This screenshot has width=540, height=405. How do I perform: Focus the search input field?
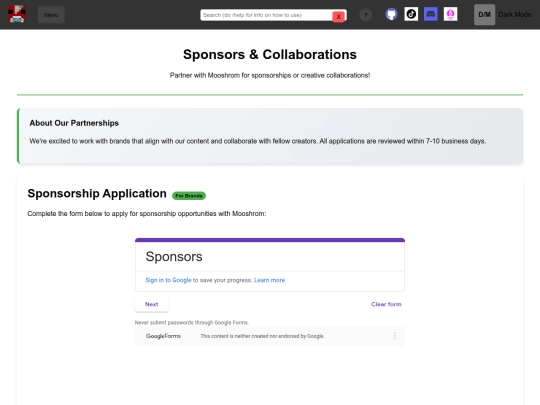[x=267, y=15]
